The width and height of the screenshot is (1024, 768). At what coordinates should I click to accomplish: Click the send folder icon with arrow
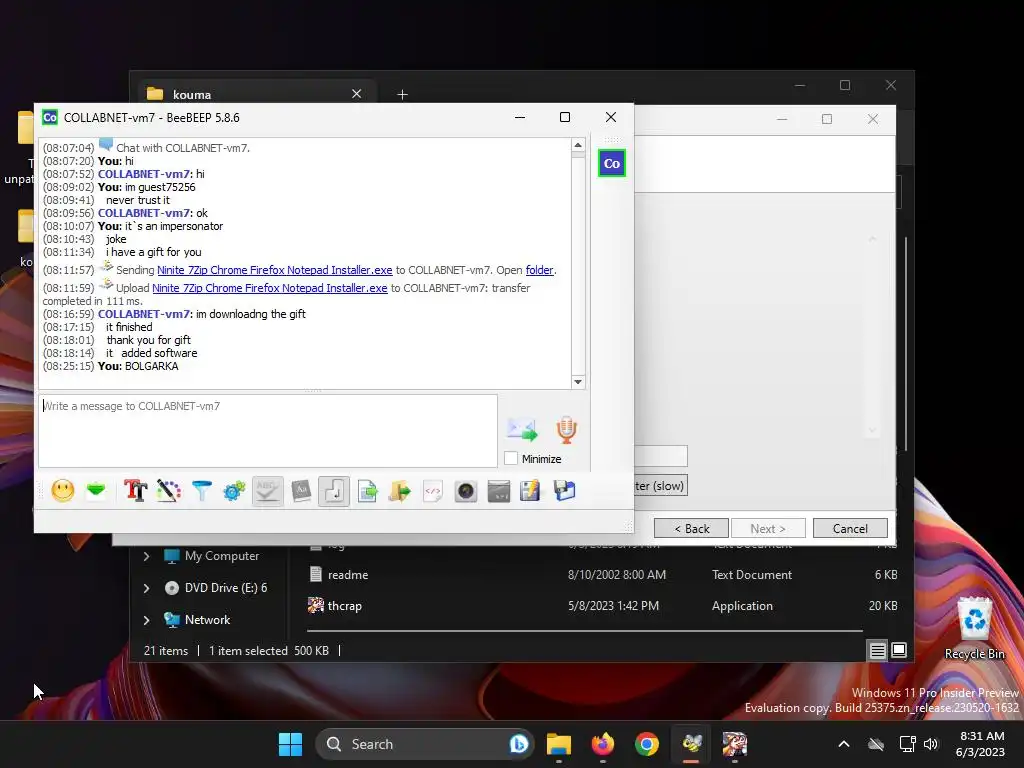(x=400, y=490)
